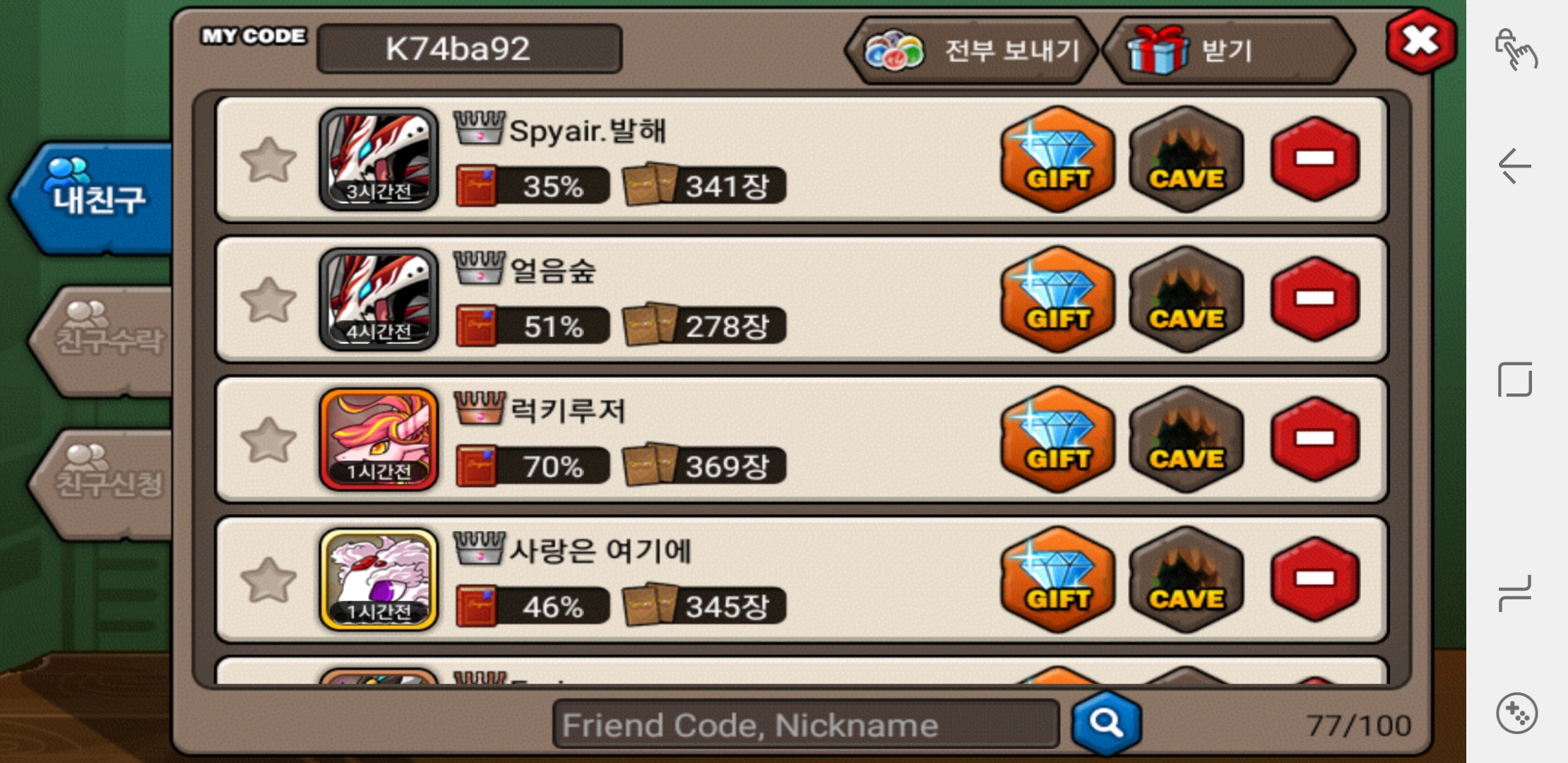Close the friends window with the red X
This screenshot has height=763, width=1568.
pos(1420,41)
